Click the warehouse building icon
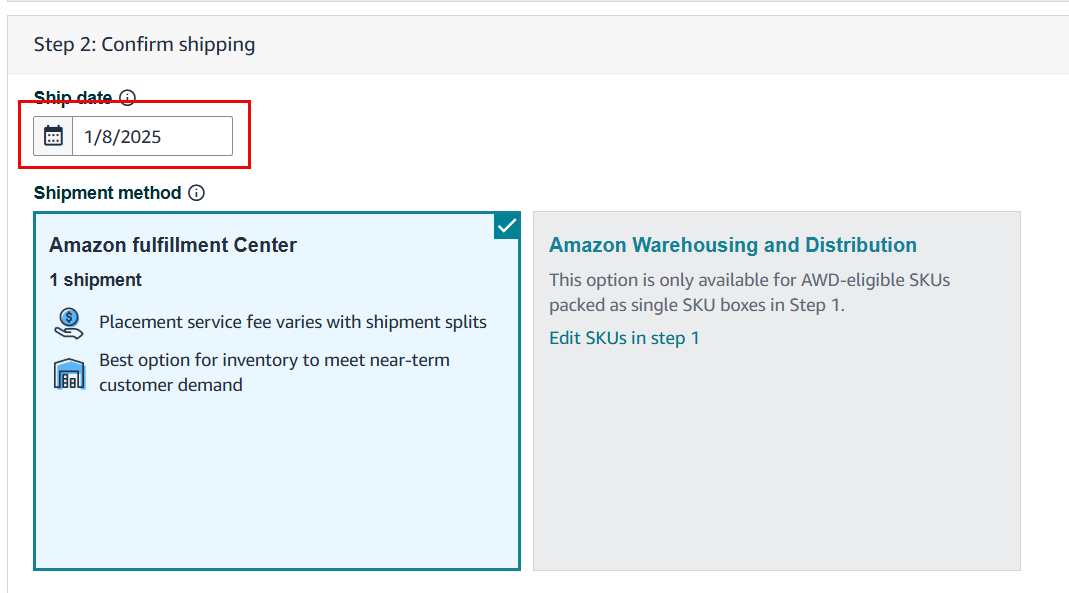1069x593 pixels. [69, 374]
